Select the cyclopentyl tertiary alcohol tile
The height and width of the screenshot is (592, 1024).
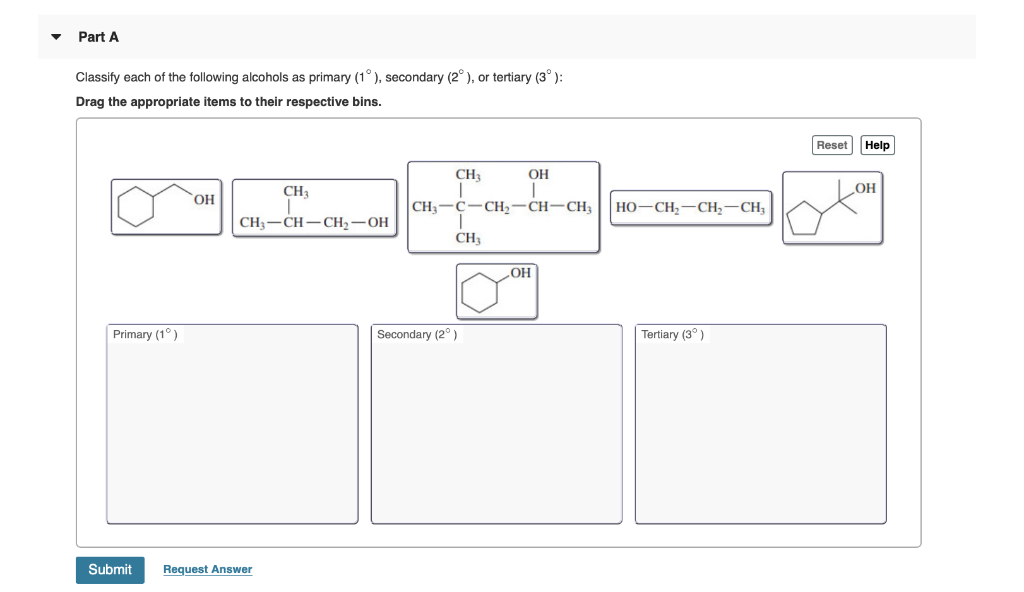pyautogui.click(x=832, y=207)
